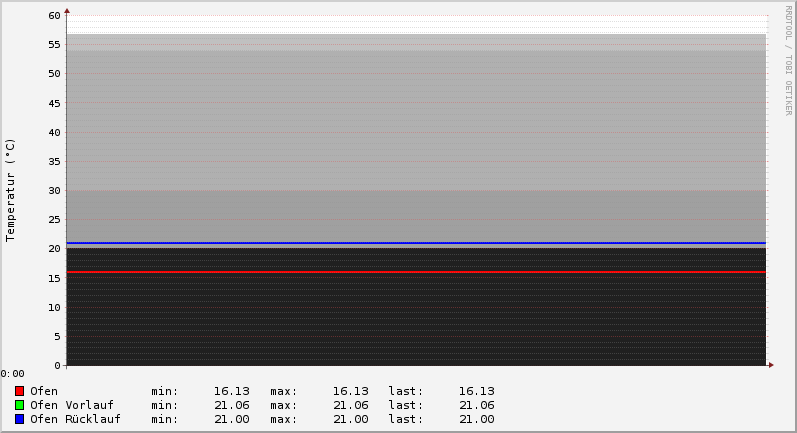Click the green Ofen Vorlauf legend swatch
Image resolution: width=797 pixels, height=433 pixels.
[x=19, y=405]
